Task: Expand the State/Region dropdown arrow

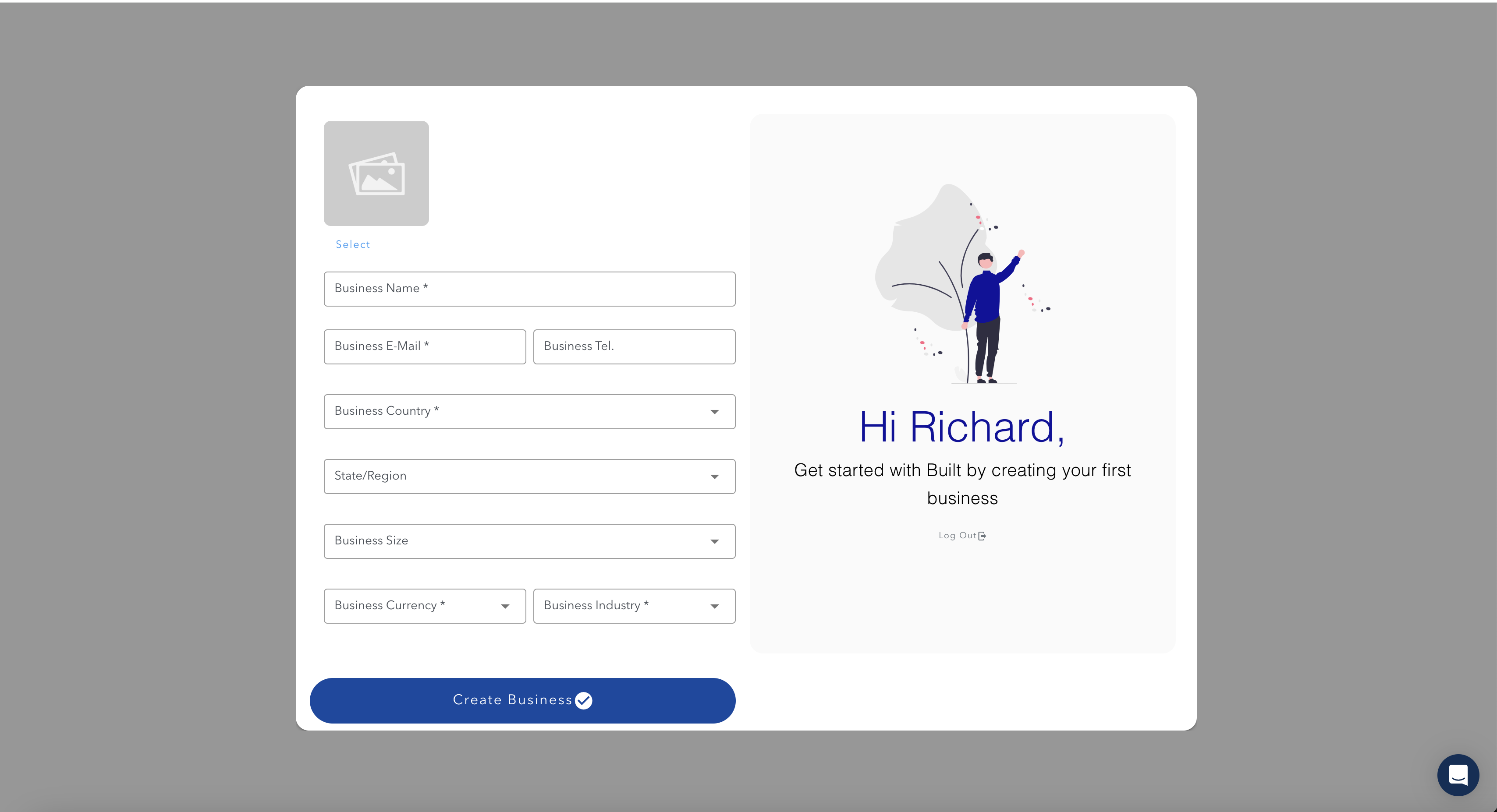Action: tap(714, 477)
